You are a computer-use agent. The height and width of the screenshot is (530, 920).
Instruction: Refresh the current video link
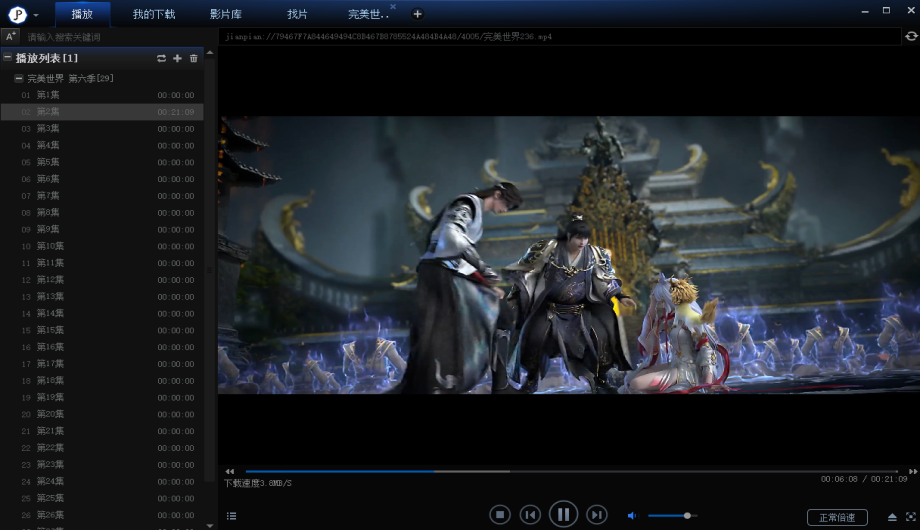pyautogui.click(x=911, y=36)
